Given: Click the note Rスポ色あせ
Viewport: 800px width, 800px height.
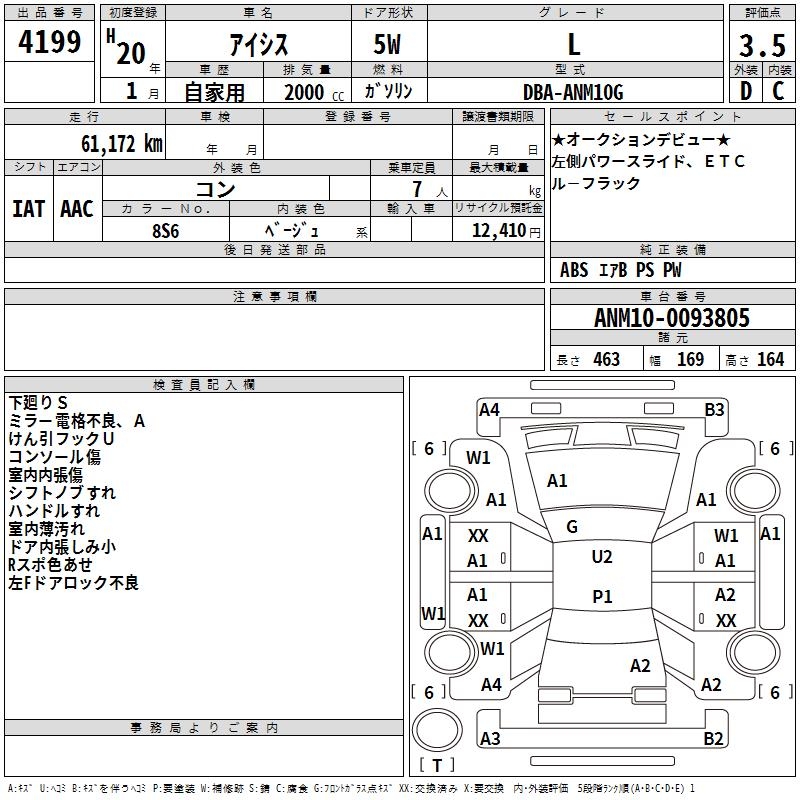Looking at the screenshot, I should click(51, 565).
